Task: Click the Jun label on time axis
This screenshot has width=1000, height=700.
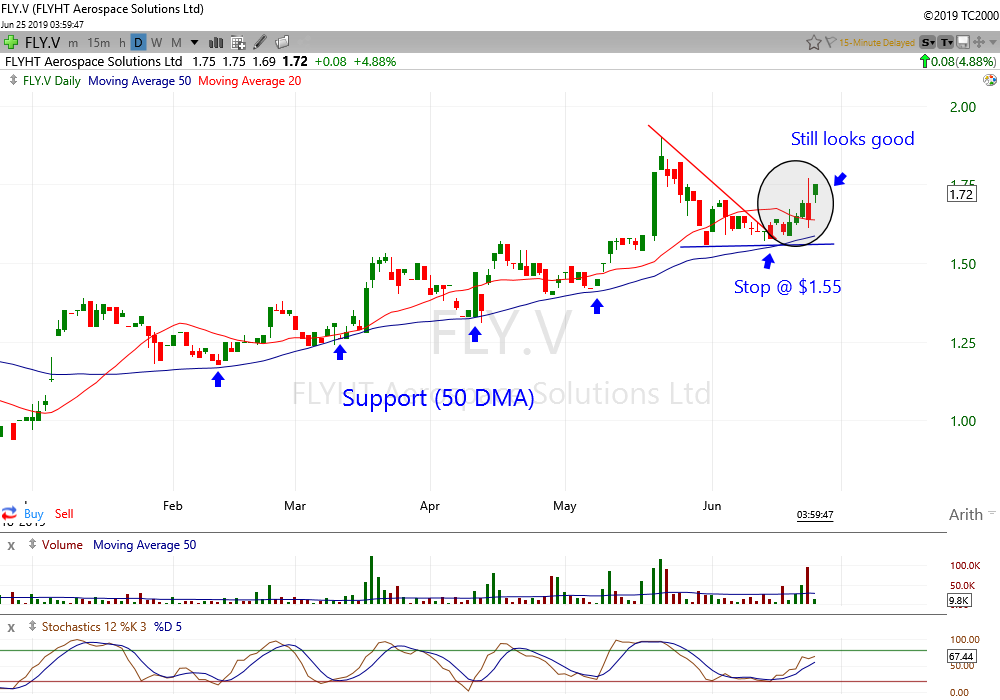Action: coord(712,506)
